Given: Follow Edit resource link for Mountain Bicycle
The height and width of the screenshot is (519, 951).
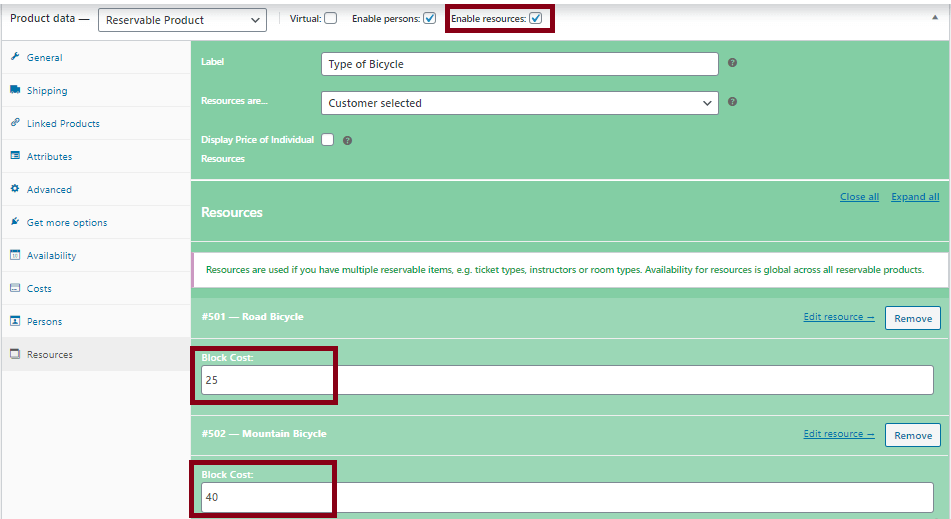Looking at the screenshot, I should point(838,434).
